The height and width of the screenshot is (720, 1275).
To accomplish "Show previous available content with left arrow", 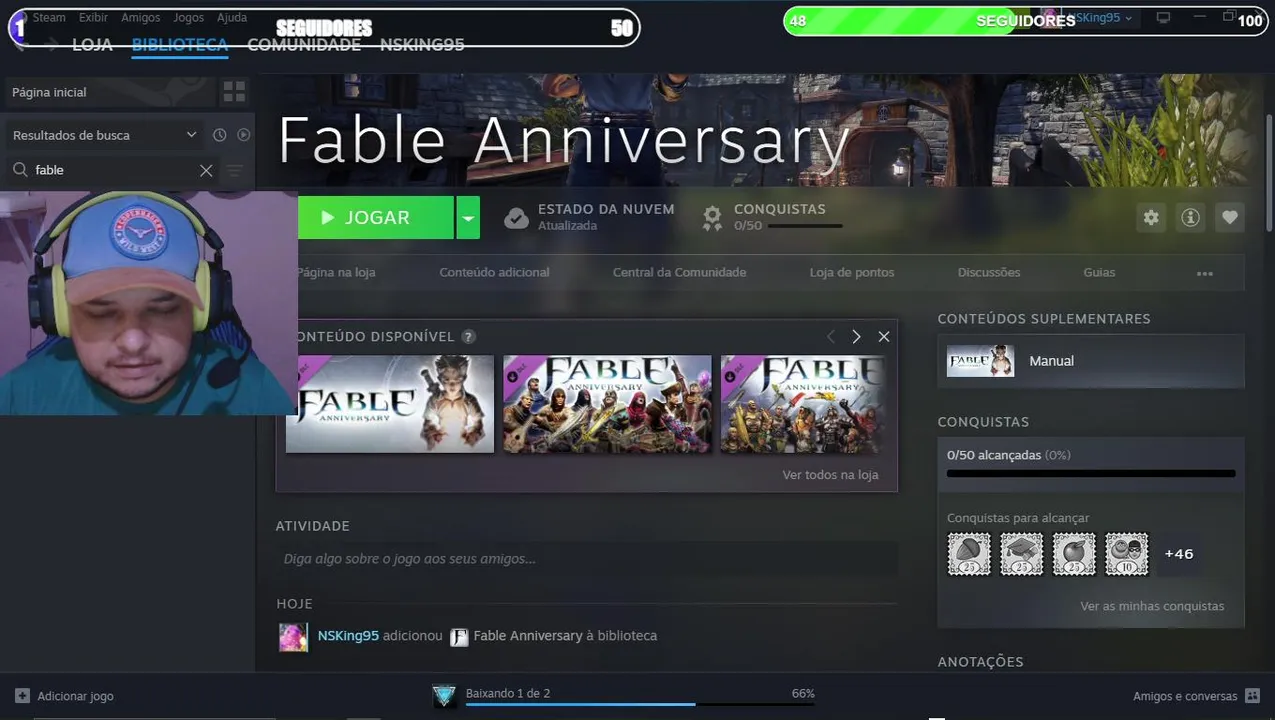I will click(x=830, y=337).
